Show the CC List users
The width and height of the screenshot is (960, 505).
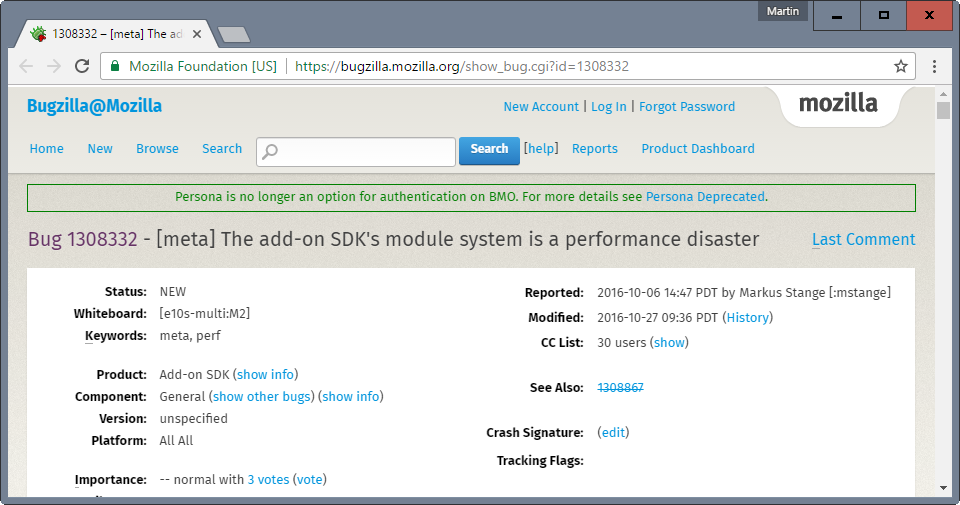[669, 343]
